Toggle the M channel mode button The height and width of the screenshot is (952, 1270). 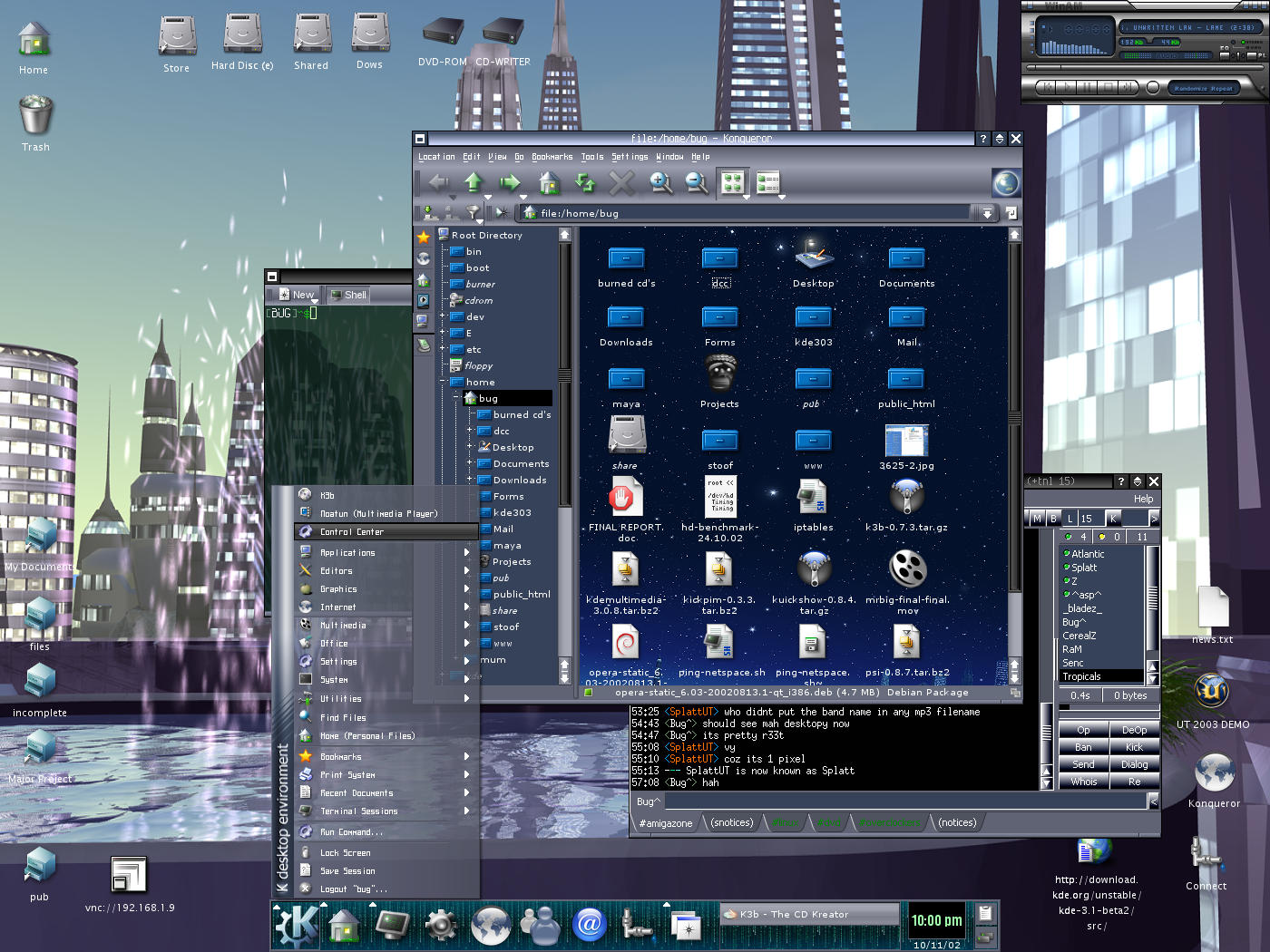[x=1037, y=519]
